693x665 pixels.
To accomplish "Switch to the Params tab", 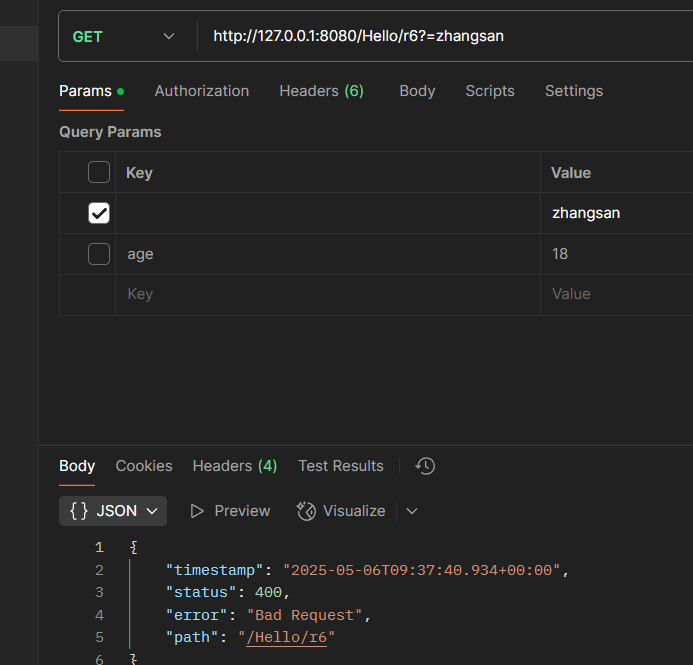I will (x=91, y=91).
